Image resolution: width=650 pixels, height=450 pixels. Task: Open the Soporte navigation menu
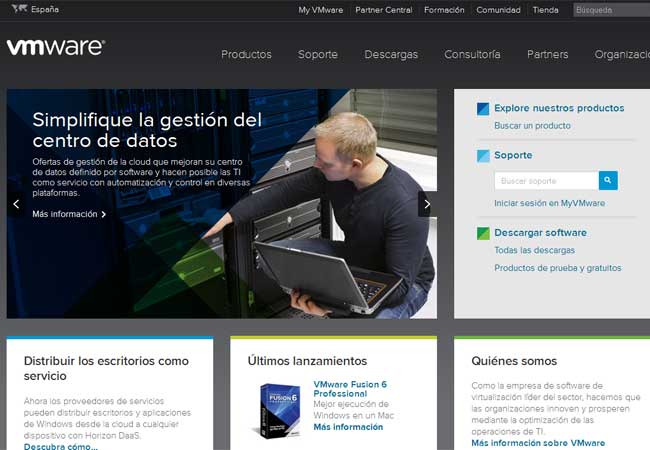pos(317,54)
